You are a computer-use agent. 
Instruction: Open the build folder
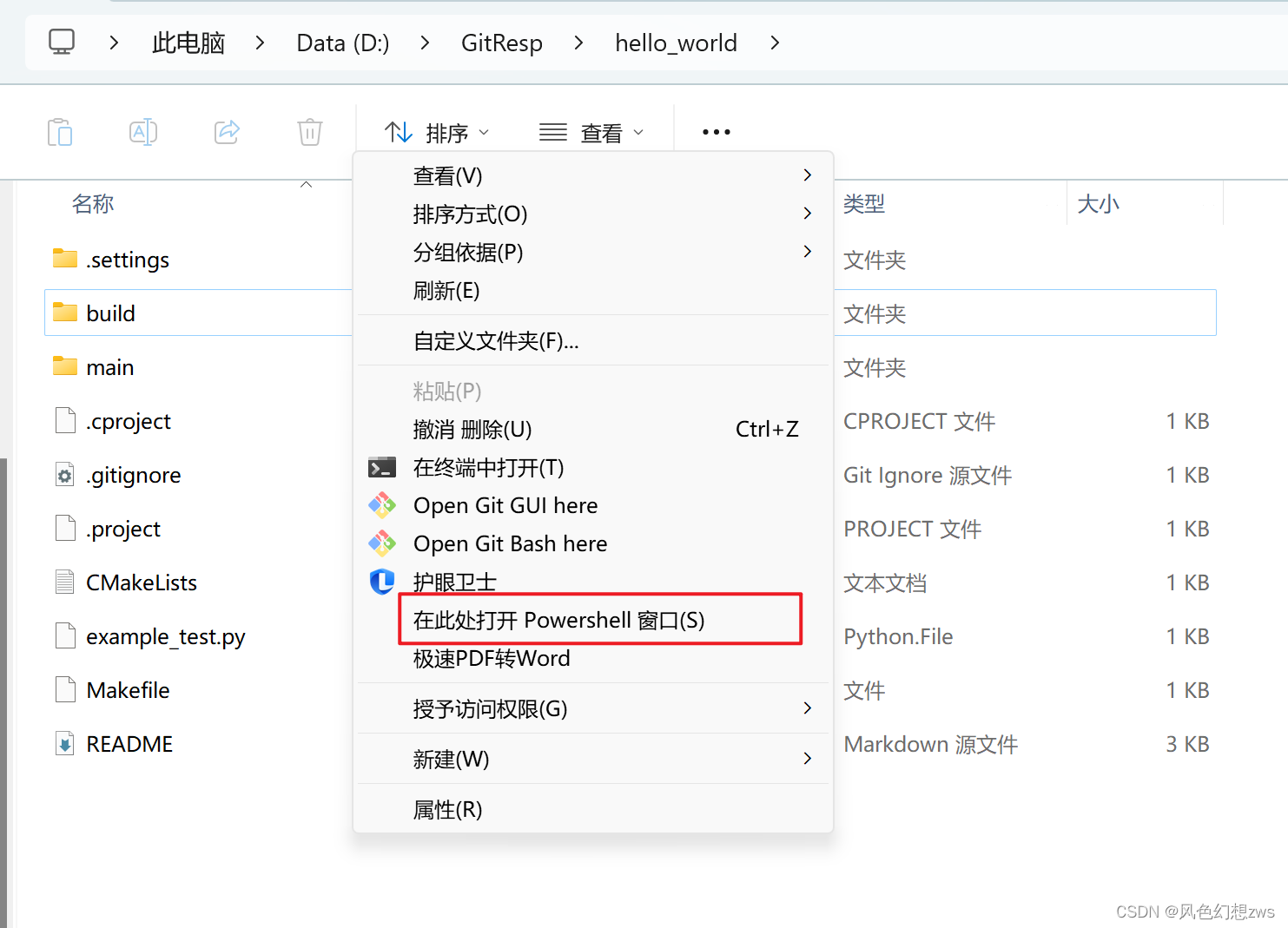(x=111, y=313)
